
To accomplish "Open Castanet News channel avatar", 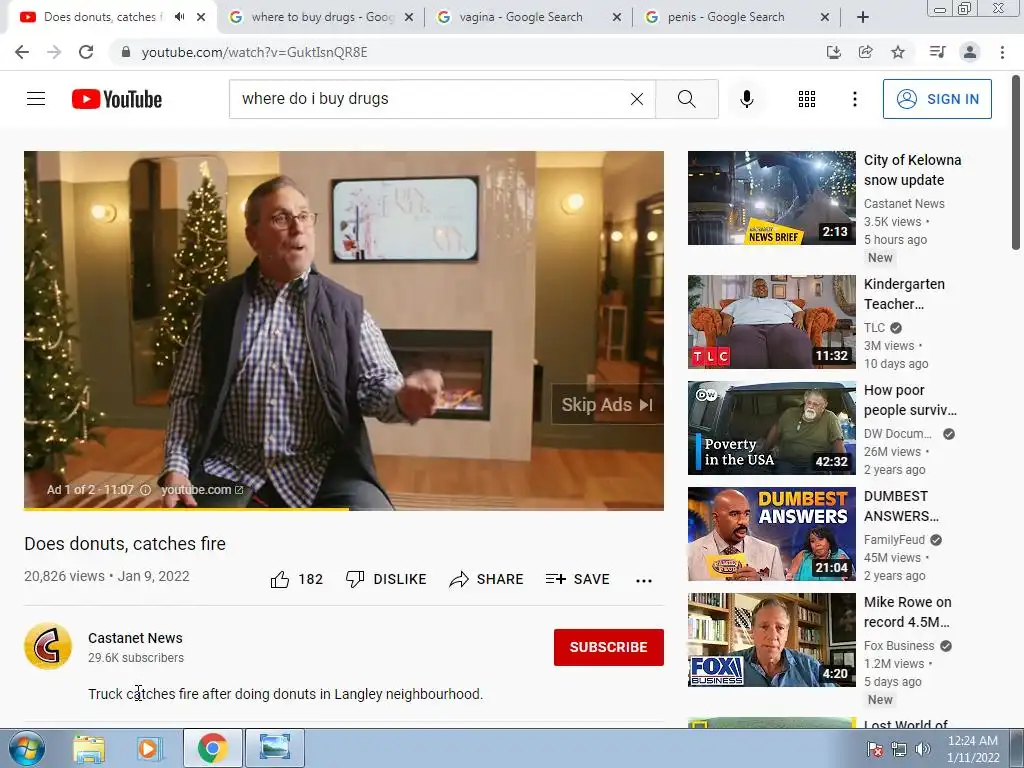I will pyautogui.click(x=48, y=646).
